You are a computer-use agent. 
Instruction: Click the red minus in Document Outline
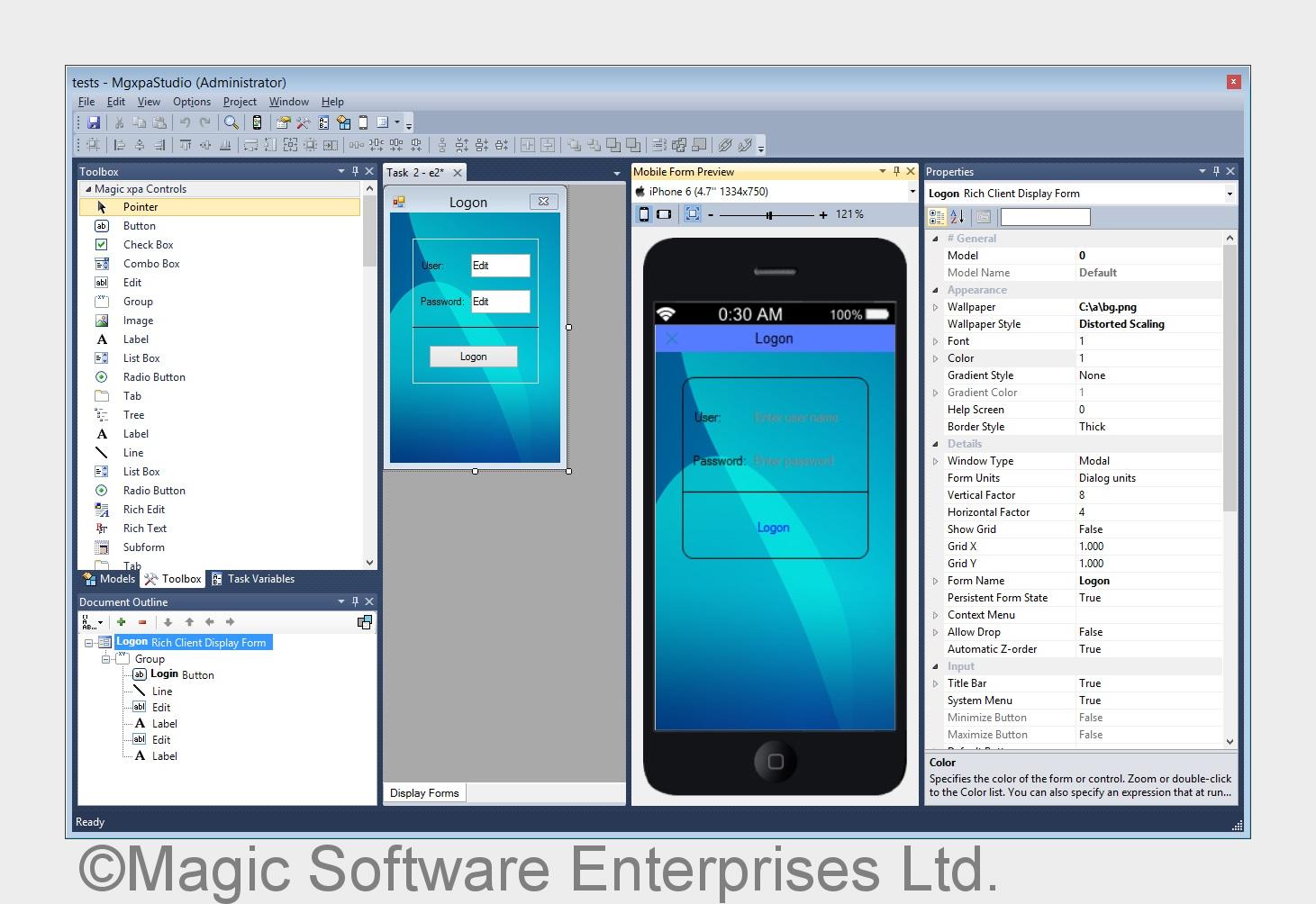[142, 622]
